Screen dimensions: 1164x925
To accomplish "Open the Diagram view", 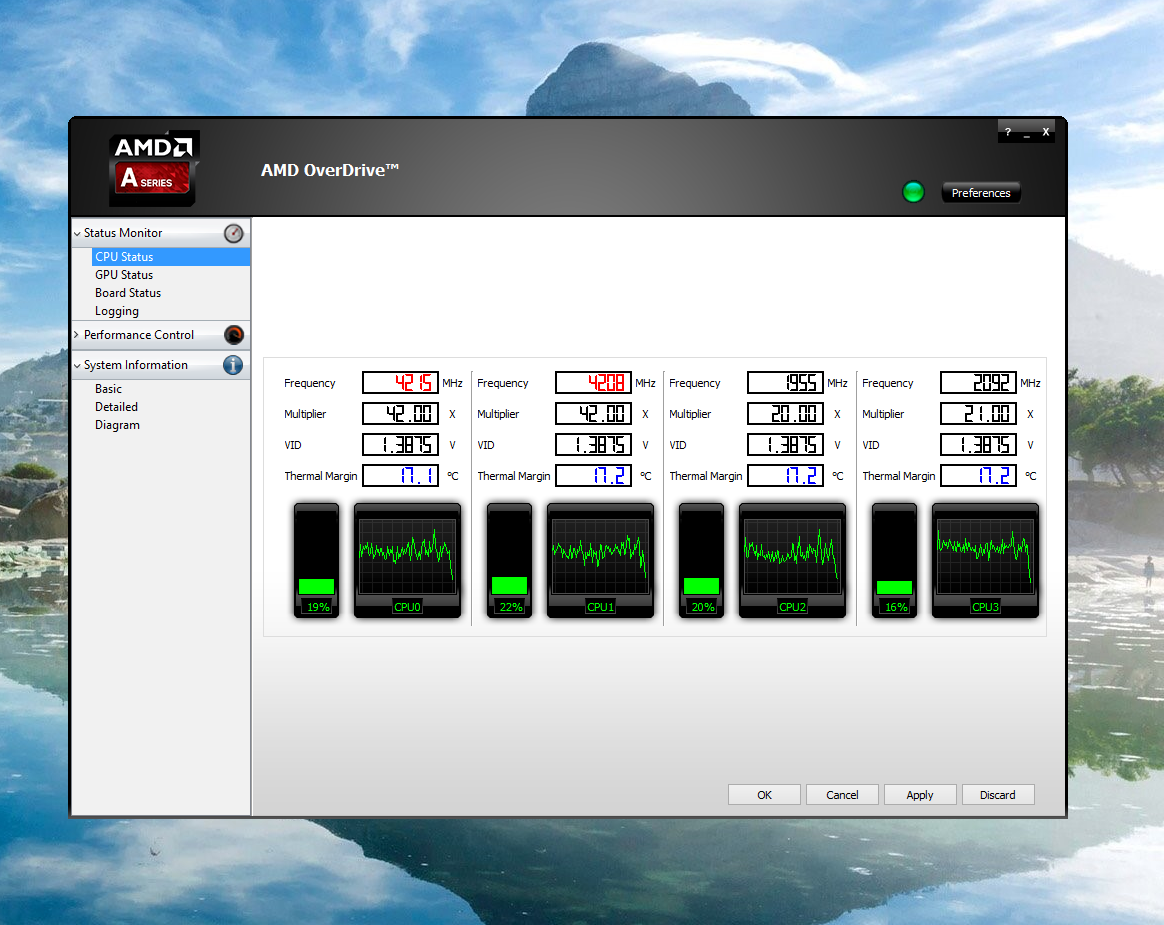I will 117,425.
